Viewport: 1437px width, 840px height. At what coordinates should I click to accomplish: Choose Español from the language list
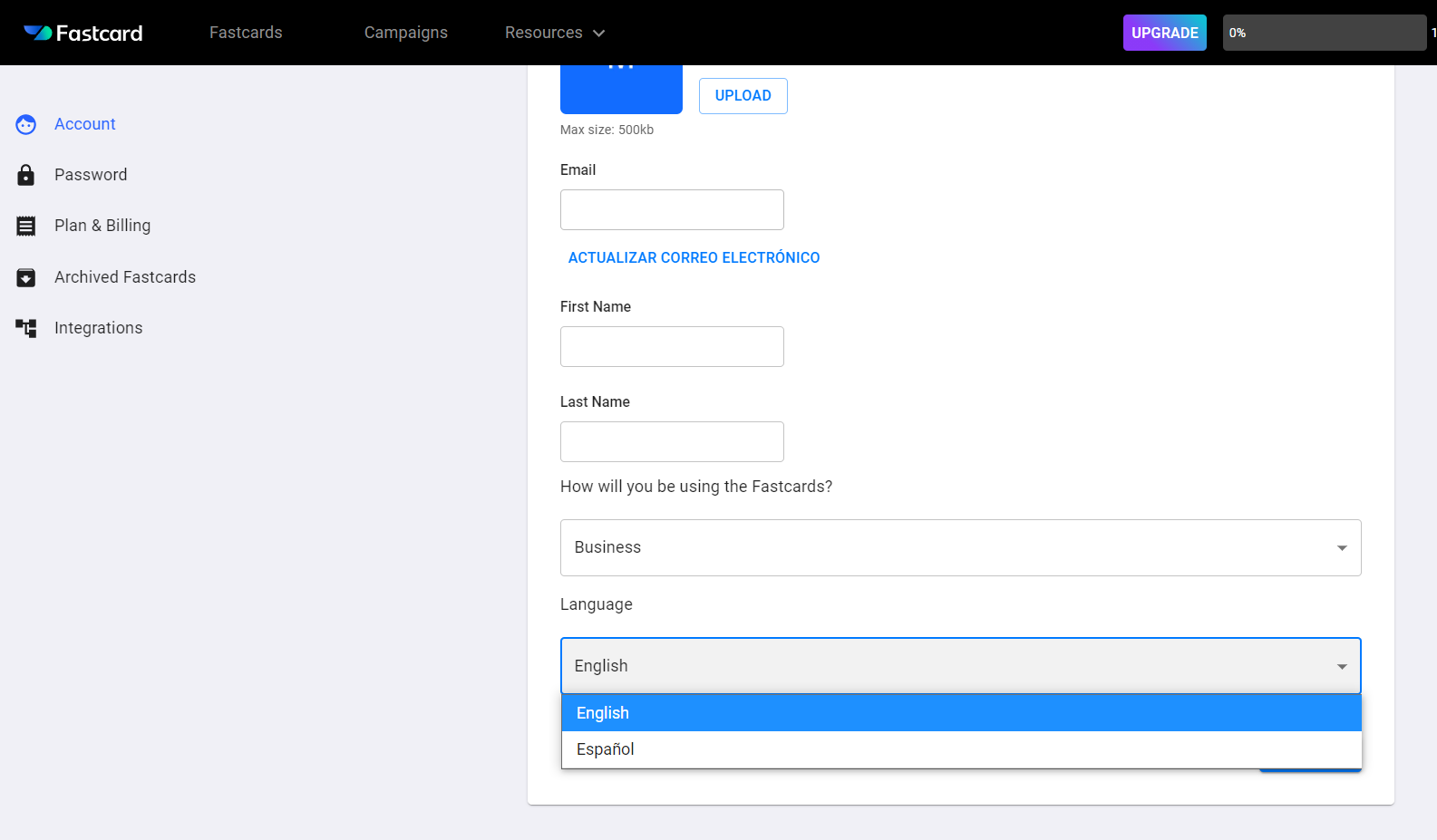[x=961, y=749]
